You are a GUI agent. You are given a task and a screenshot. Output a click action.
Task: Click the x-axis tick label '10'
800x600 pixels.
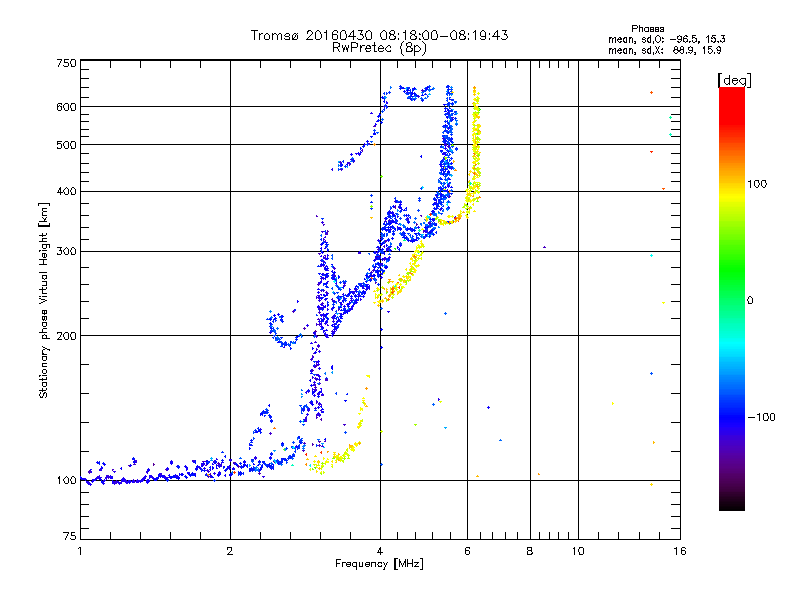[578, 551]
